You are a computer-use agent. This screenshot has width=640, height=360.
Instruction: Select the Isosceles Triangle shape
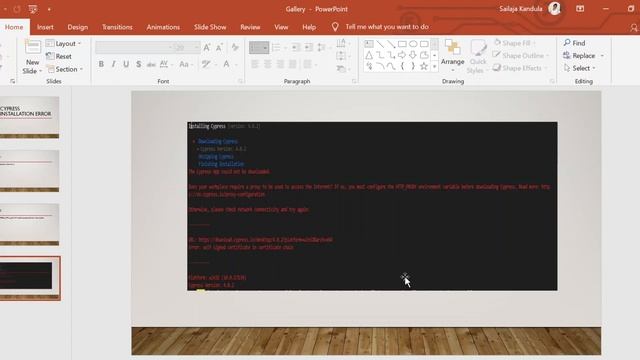[369, 55]
